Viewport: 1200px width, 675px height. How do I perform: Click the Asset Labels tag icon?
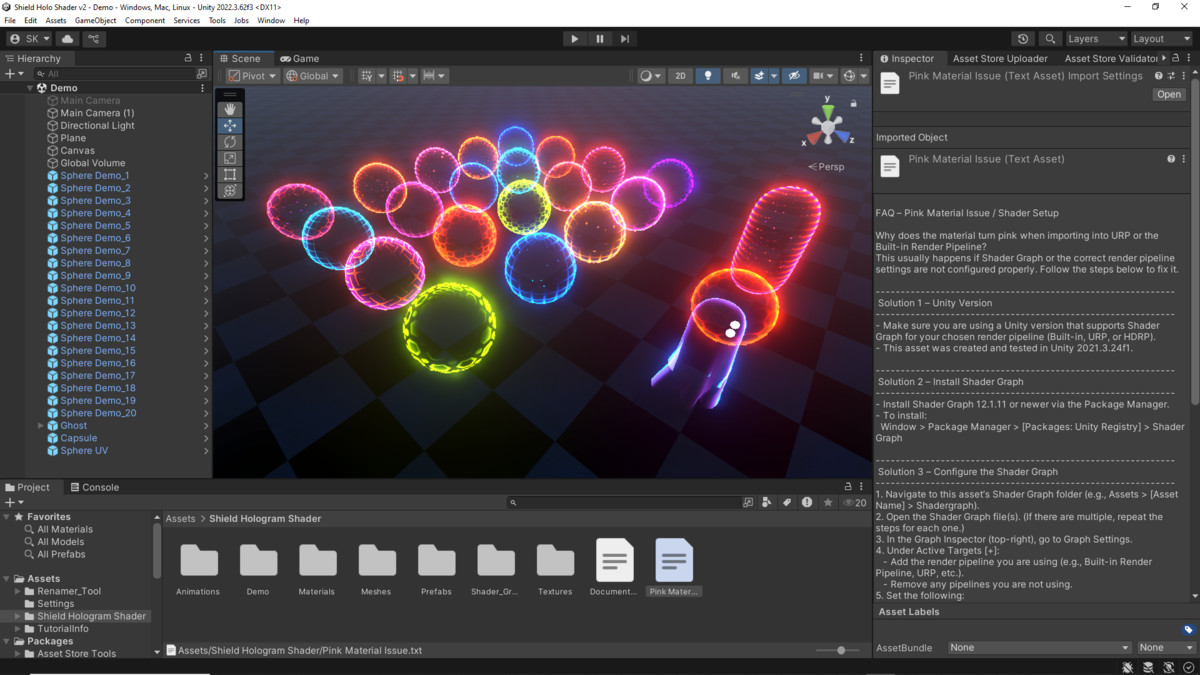1188,630
